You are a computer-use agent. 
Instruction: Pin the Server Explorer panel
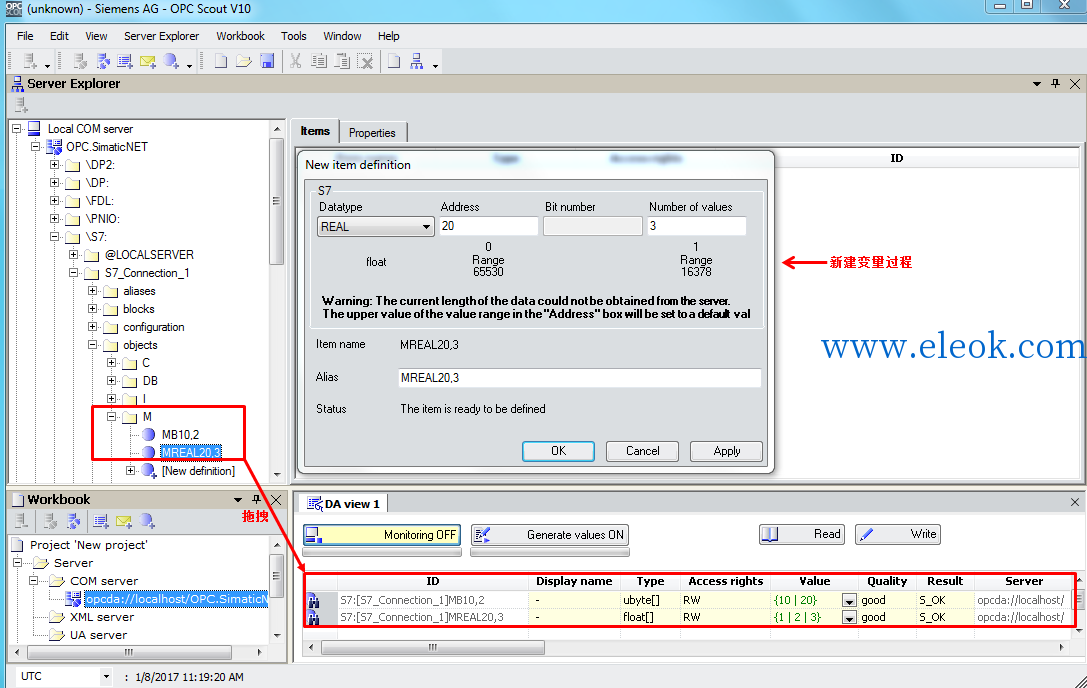pos(1055,83)
